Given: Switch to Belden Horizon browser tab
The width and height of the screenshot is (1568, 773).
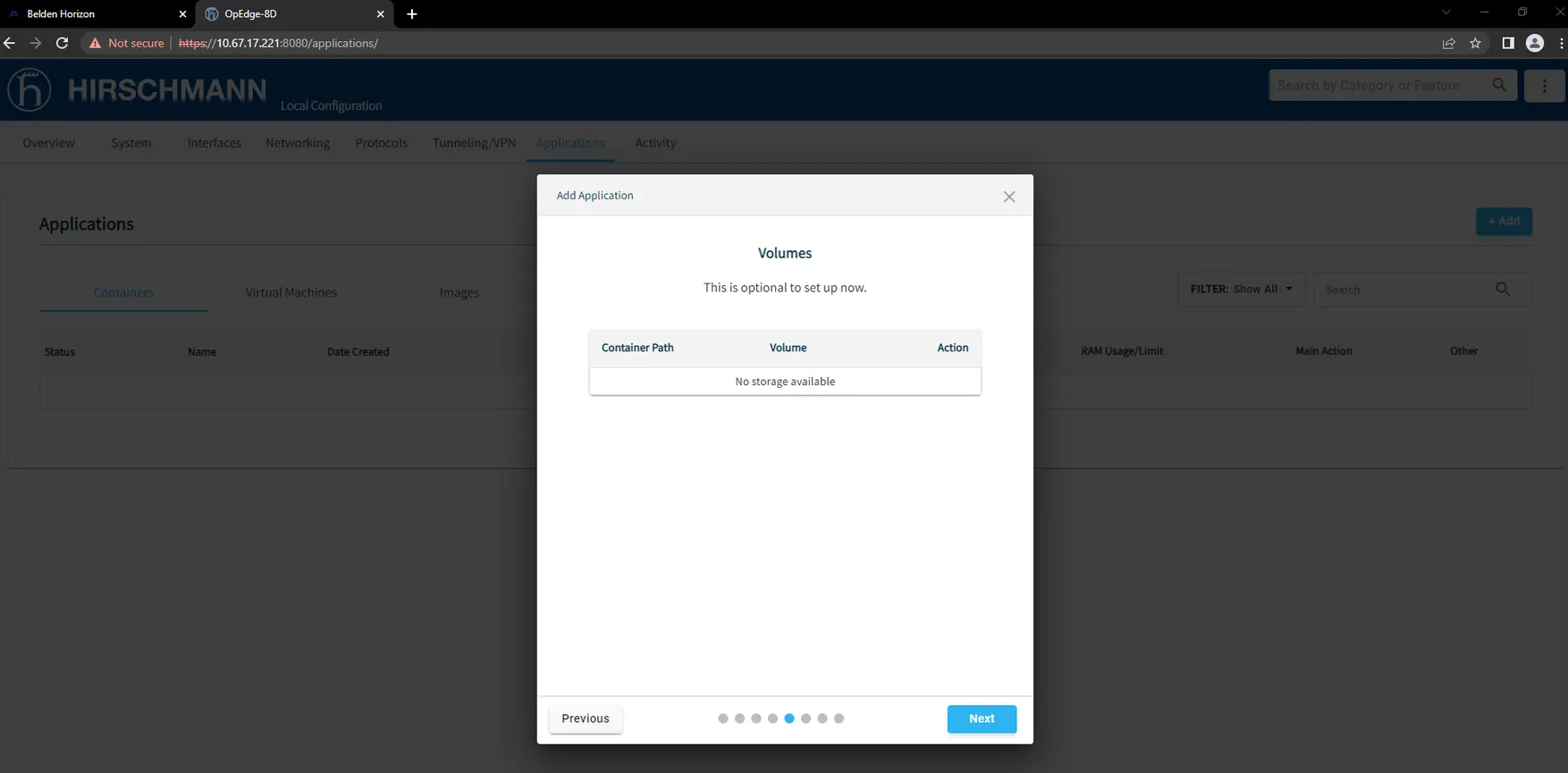Looking at the screenshot, I should [97, 14].
